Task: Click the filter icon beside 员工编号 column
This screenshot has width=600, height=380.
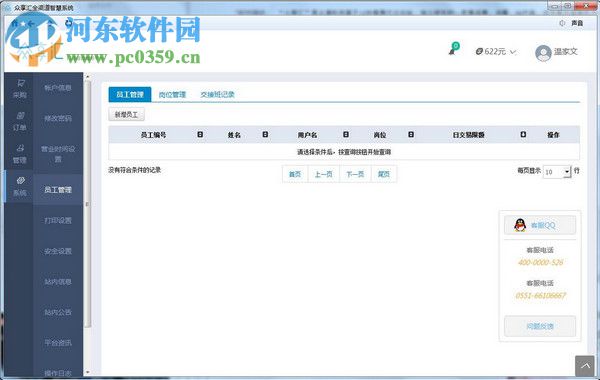Action: point(200,134)
